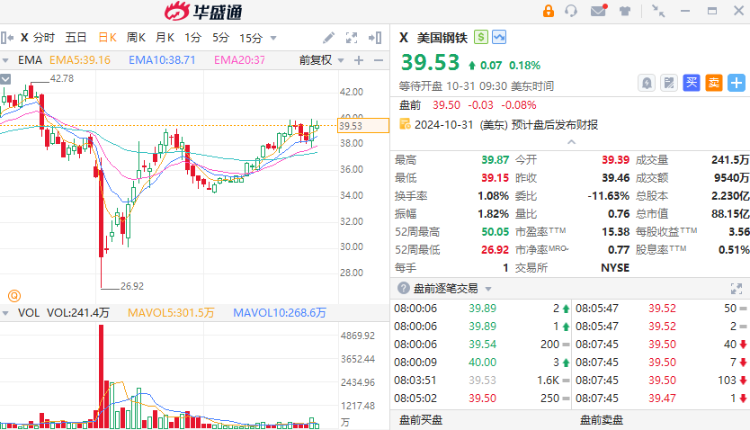Click the trade row at 08:03:51
The width and height of the screenshot is (750, 430).
(482, 380)
